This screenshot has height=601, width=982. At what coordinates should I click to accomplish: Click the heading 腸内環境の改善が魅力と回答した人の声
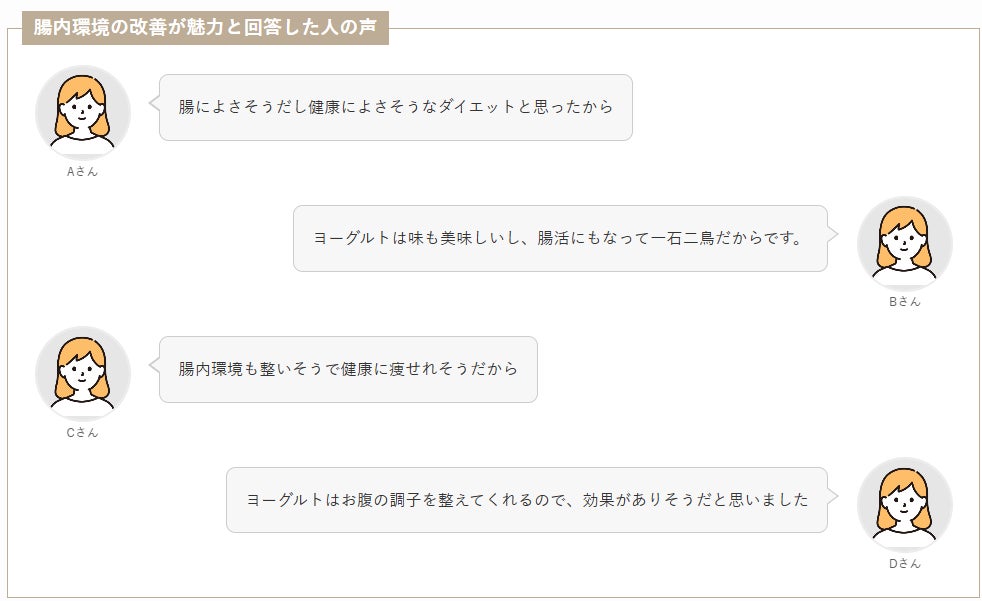[x=205, y=28]
